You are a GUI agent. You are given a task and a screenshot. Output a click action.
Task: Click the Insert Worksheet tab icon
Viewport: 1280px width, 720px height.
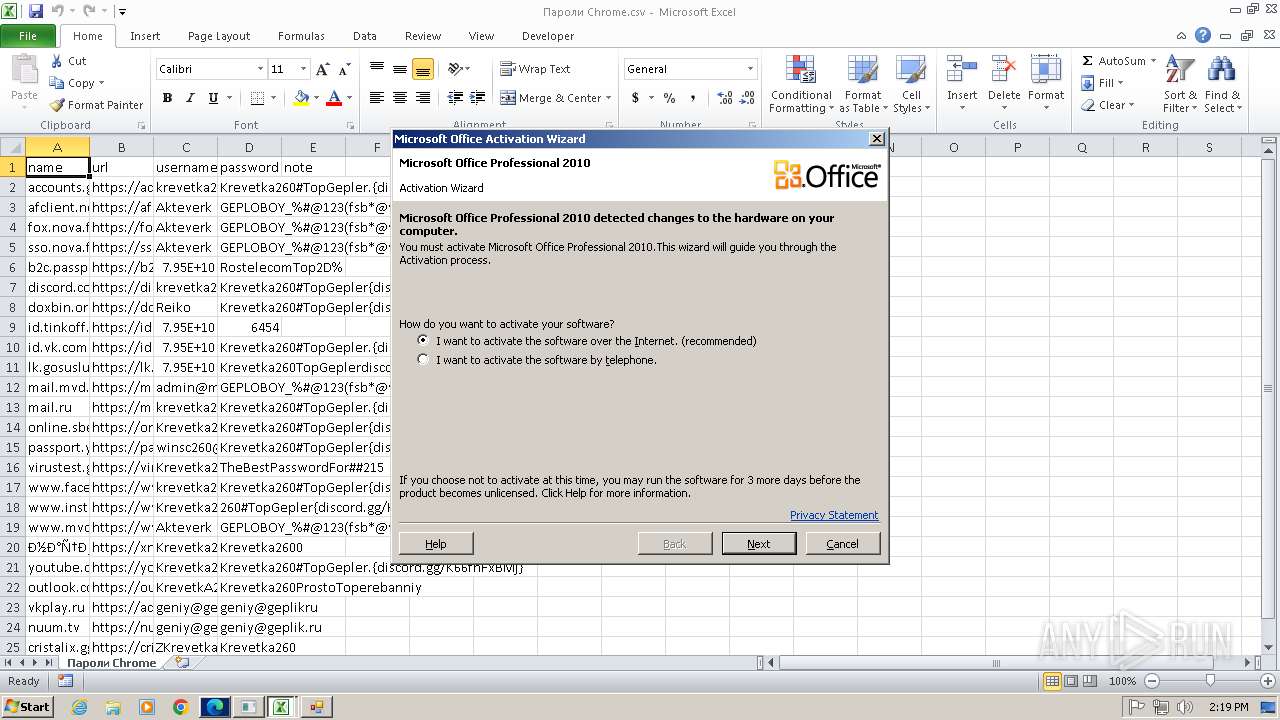point(181,662)
